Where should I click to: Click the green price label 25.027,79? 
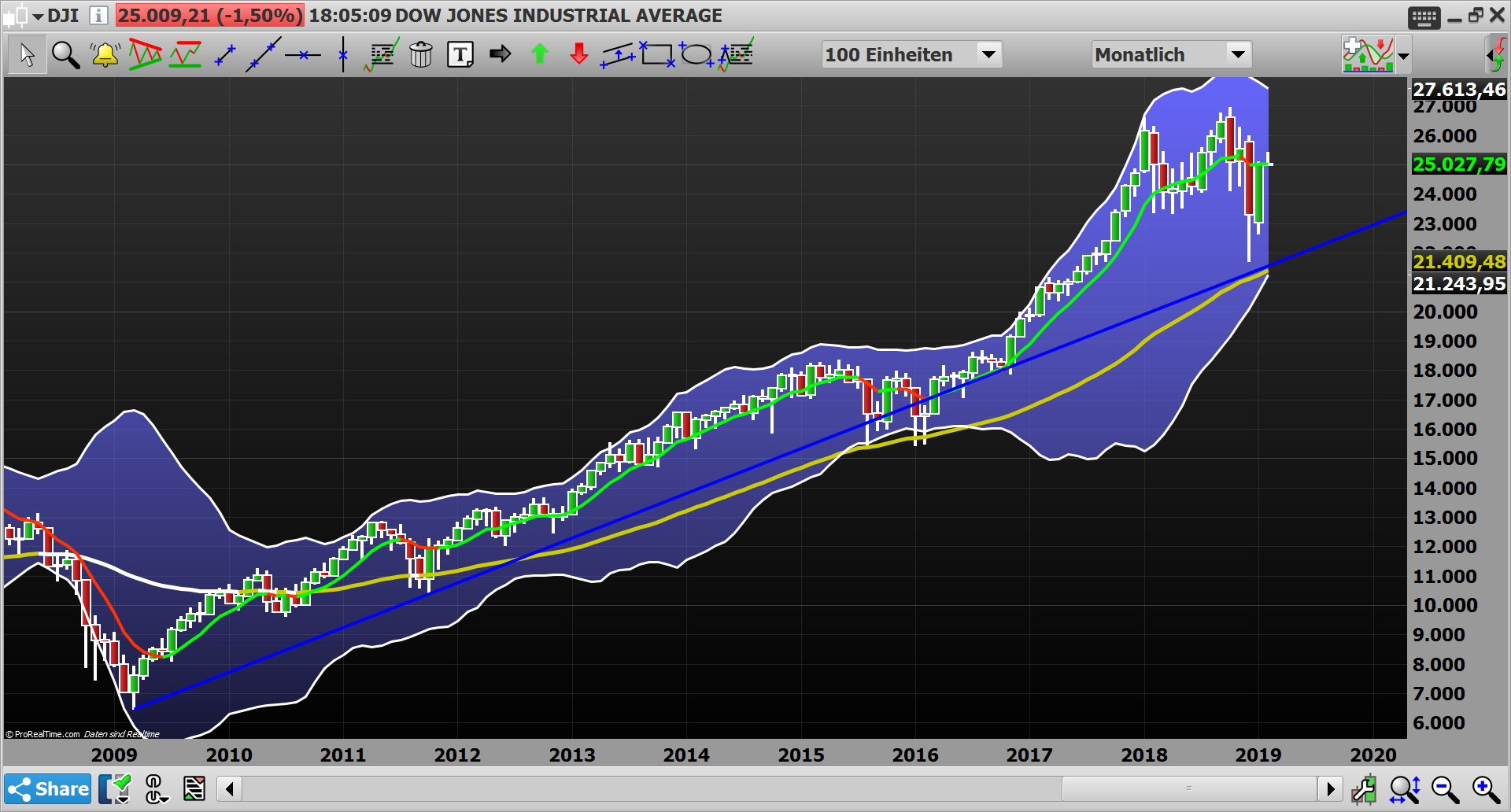1459,164
